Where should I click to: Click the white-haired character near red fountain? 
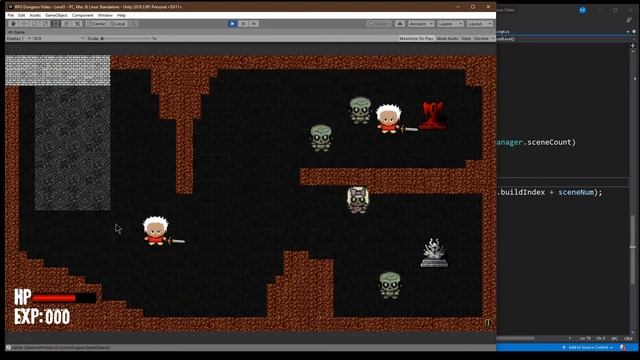(388, 119)
